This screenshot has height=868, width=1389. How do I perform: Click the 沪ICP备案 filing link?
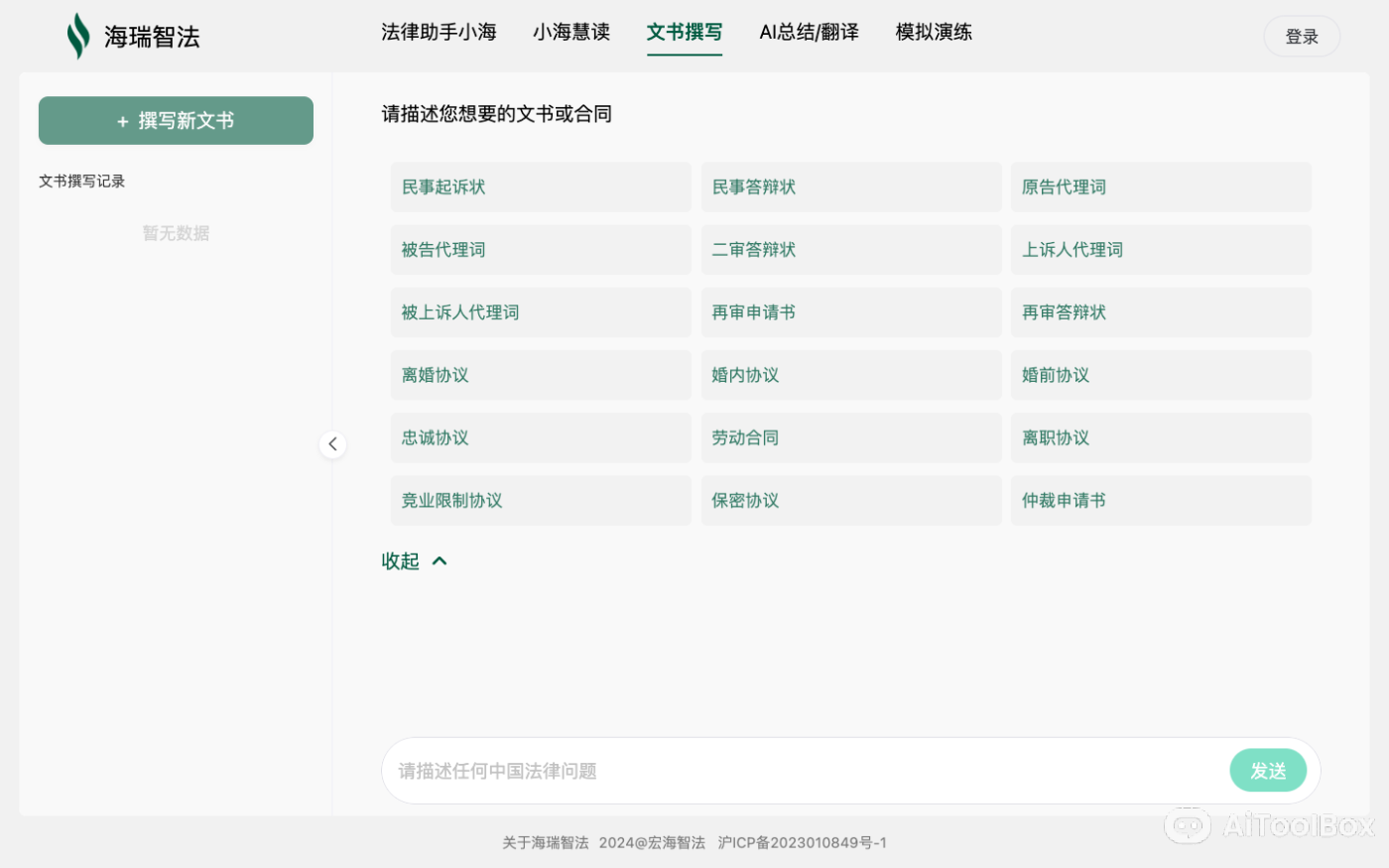pyautogui.click(x=802, y=842)
